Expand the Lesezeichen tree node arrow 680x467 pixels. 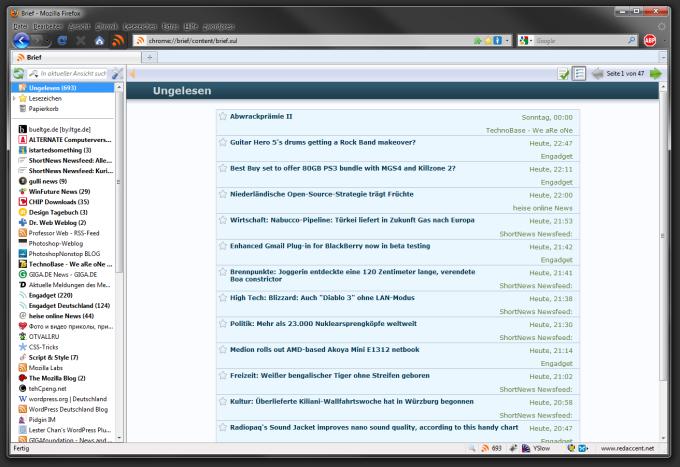pyautogui.click(x=14, y=98)
